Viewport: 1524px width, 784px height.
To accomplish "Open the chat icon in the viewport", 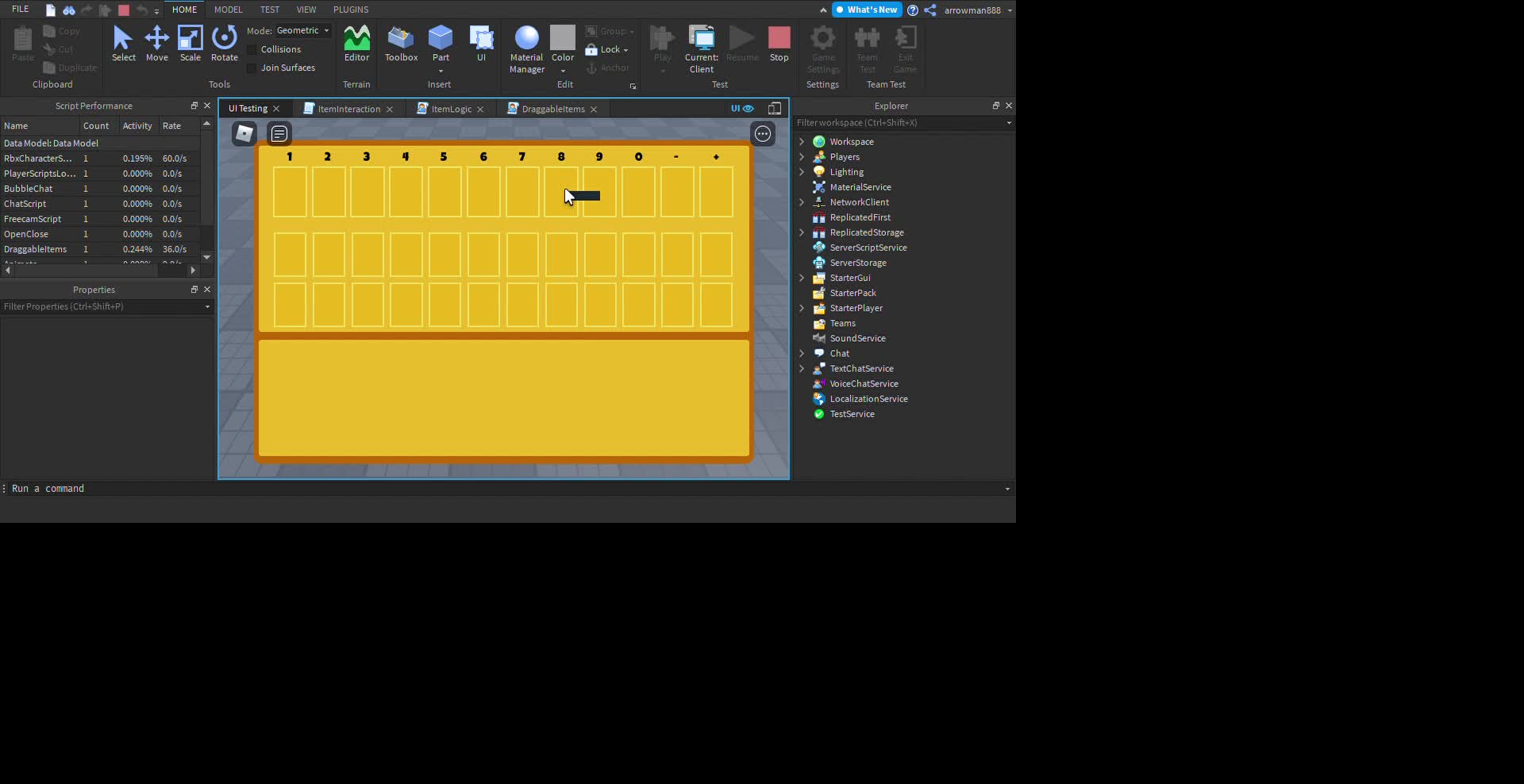I will (x=279, y=134).
